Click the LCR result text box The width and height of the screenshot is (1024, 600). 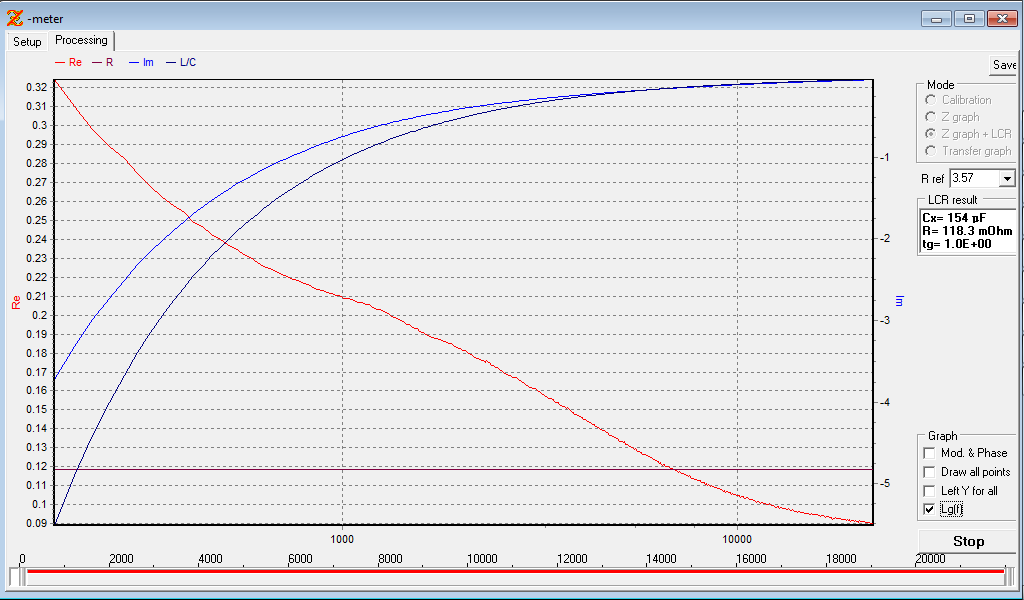[966, 230]
